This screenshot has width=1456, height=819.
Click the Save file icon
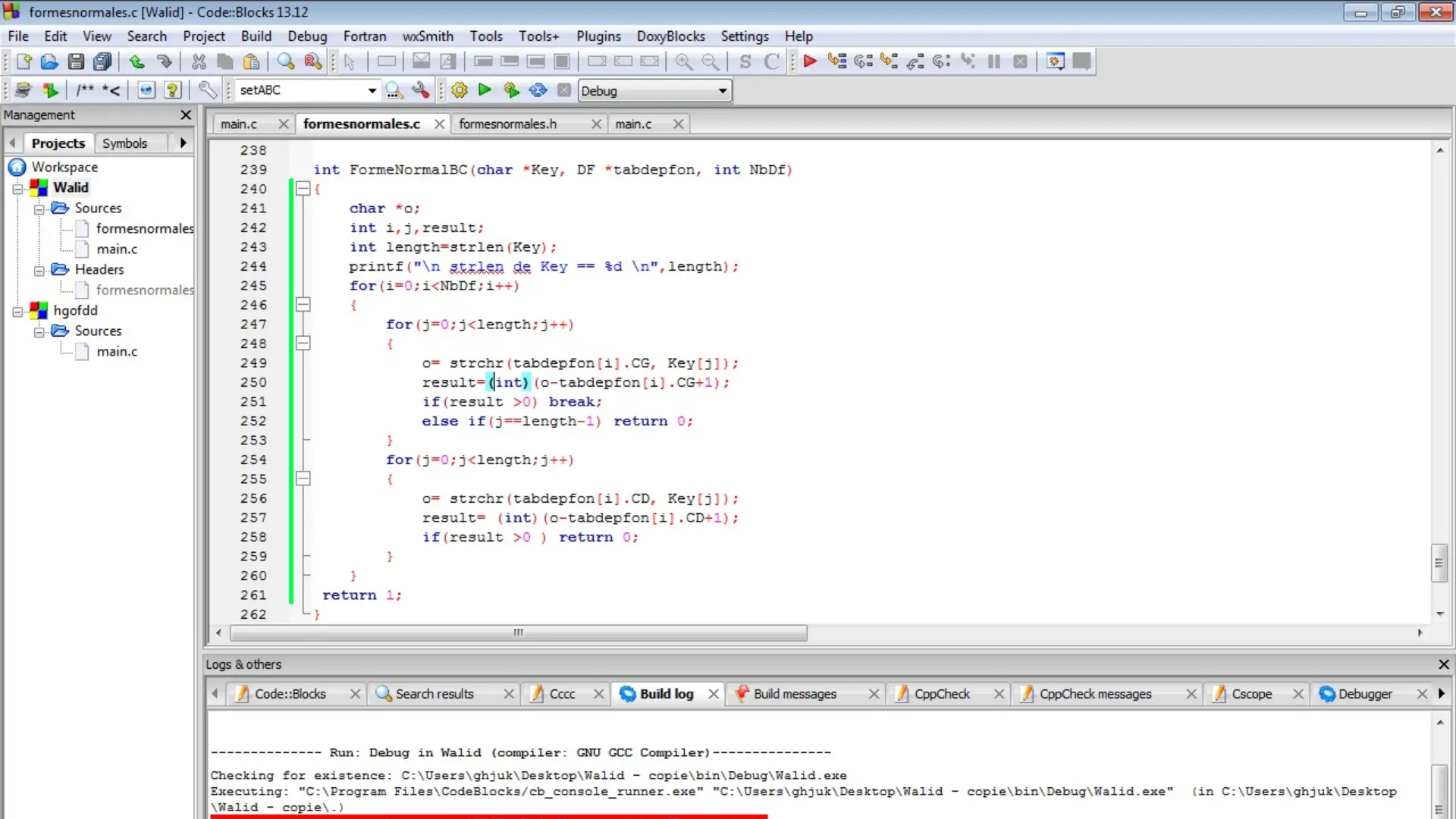point(75,61)
